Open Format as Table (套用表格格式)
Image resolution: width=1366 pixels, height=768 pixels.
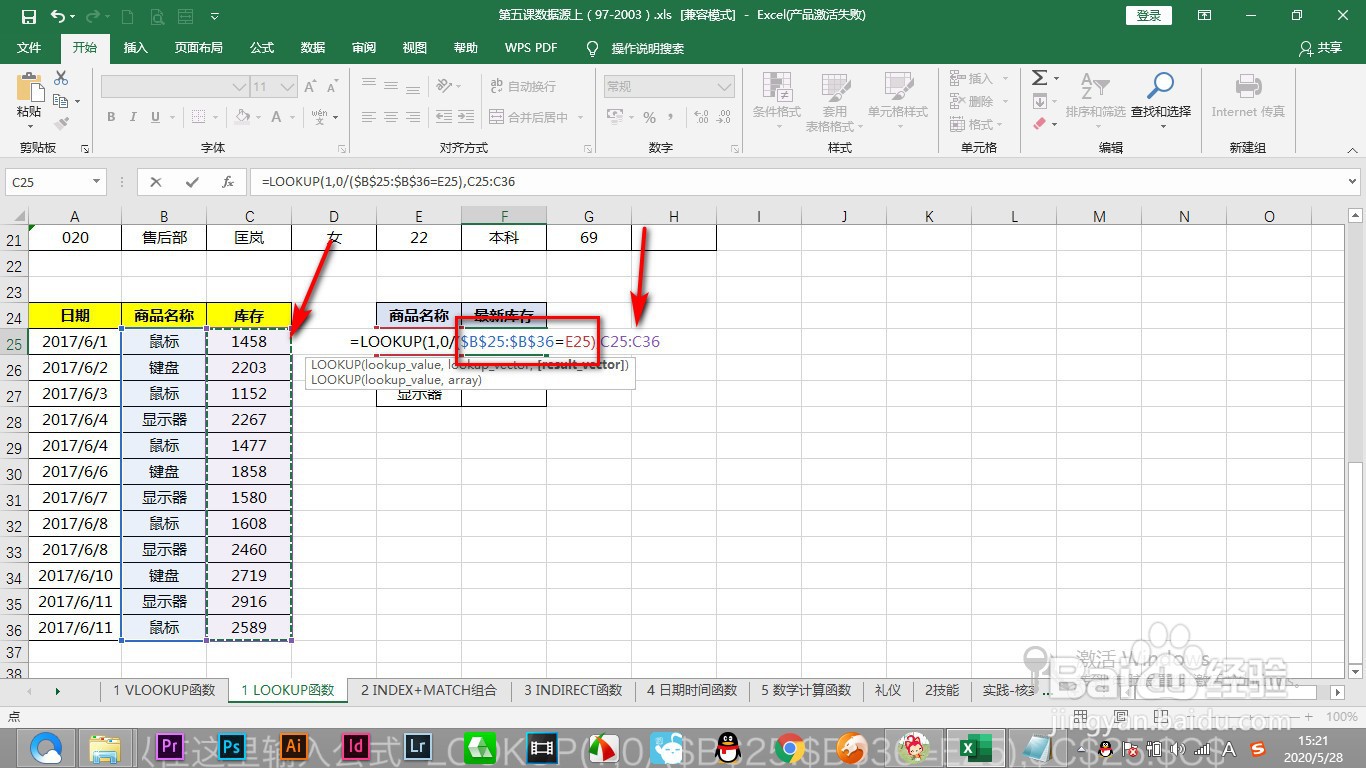pos(836,102)
